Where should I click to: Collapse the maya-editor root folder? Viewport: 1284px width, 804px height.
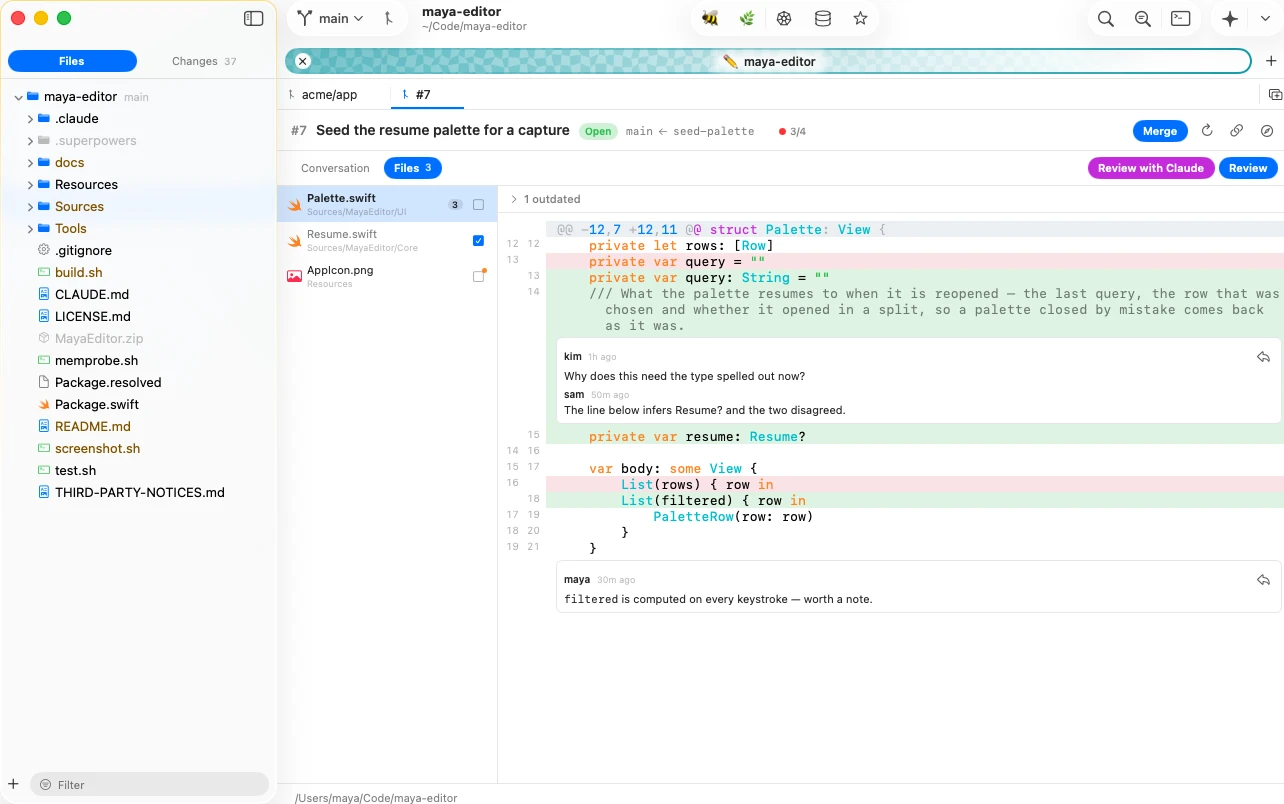coord(18,97)
